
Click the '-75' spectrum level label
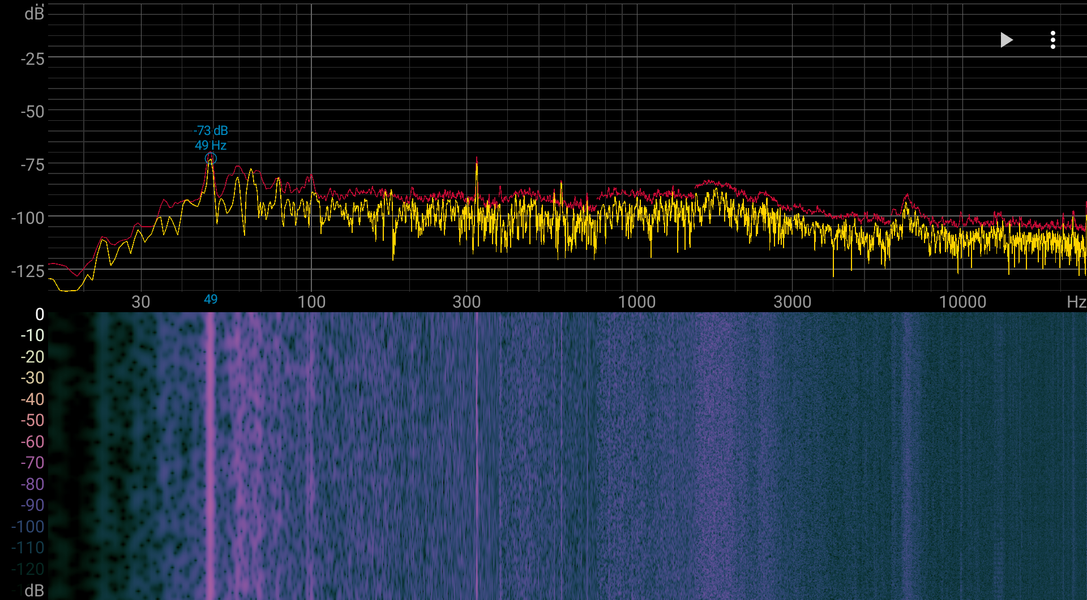pos(32,165)
